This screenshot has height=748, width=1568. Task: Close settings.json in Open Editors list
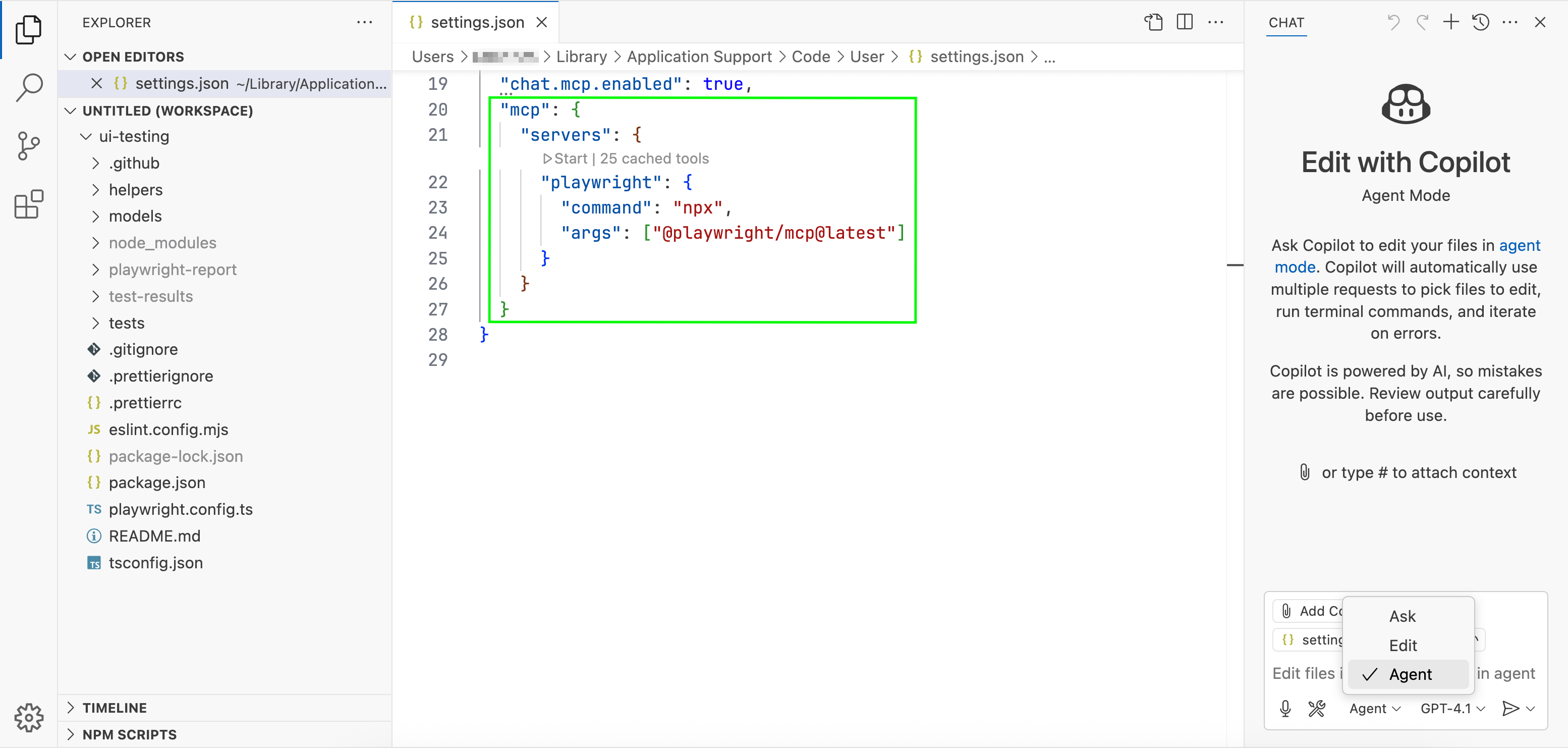[x=96, y=83]
